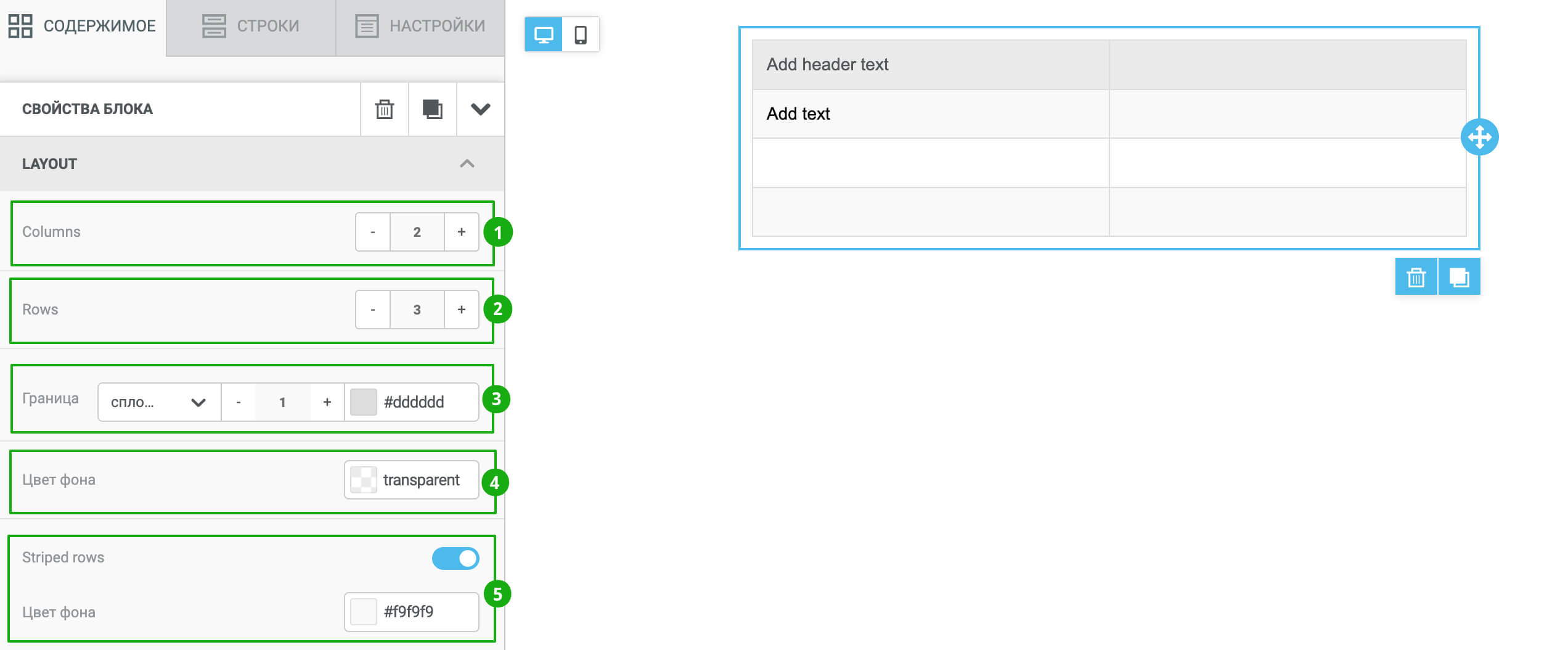The width and height of the screenshot is (1568, 650).
Task: Delete block using panel trash icon
Action: click(x=384, y=109)
